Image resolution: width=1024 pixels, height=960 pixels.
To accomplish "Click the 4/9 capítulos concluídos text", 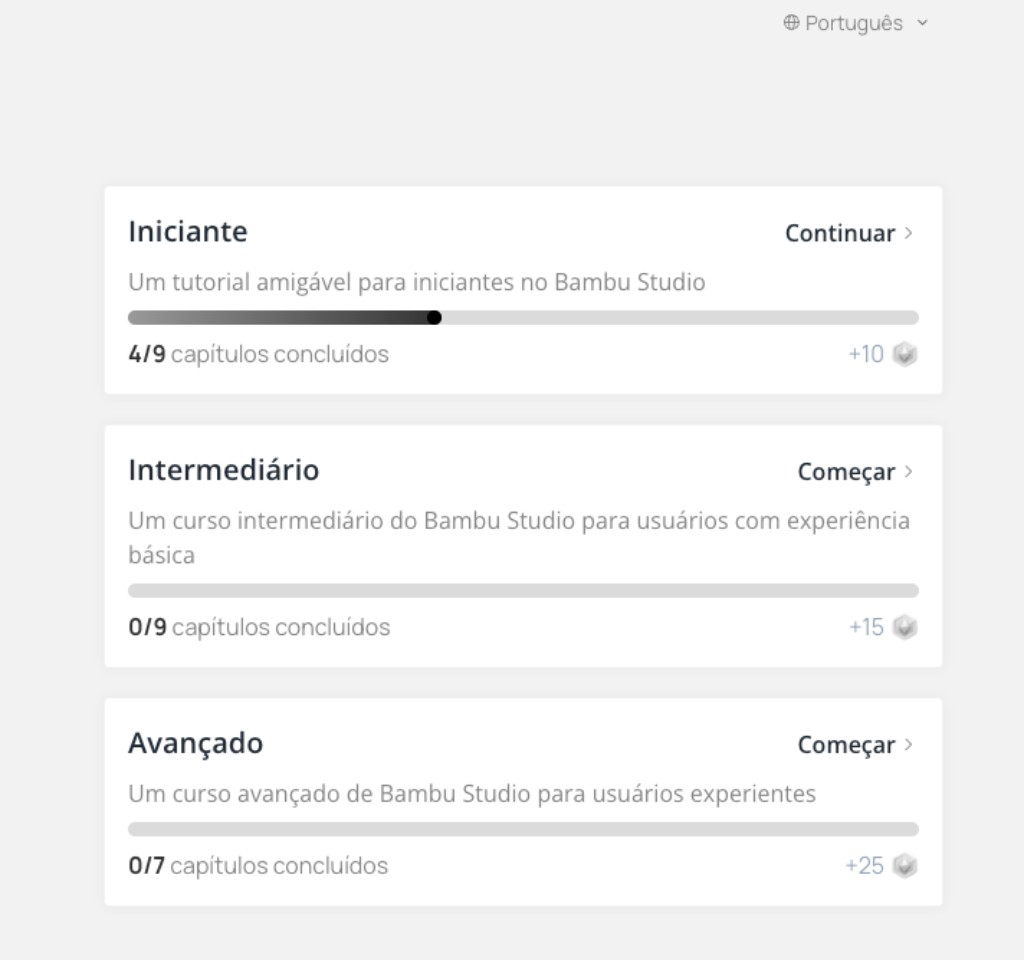I will [259, 354].
